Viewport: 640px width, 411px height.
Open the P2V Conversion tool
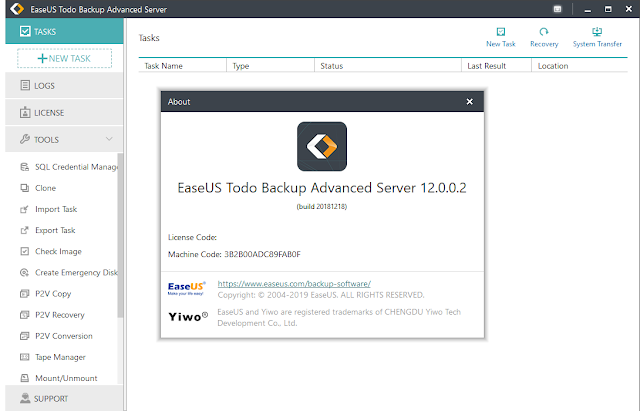(x=56, y=336)
